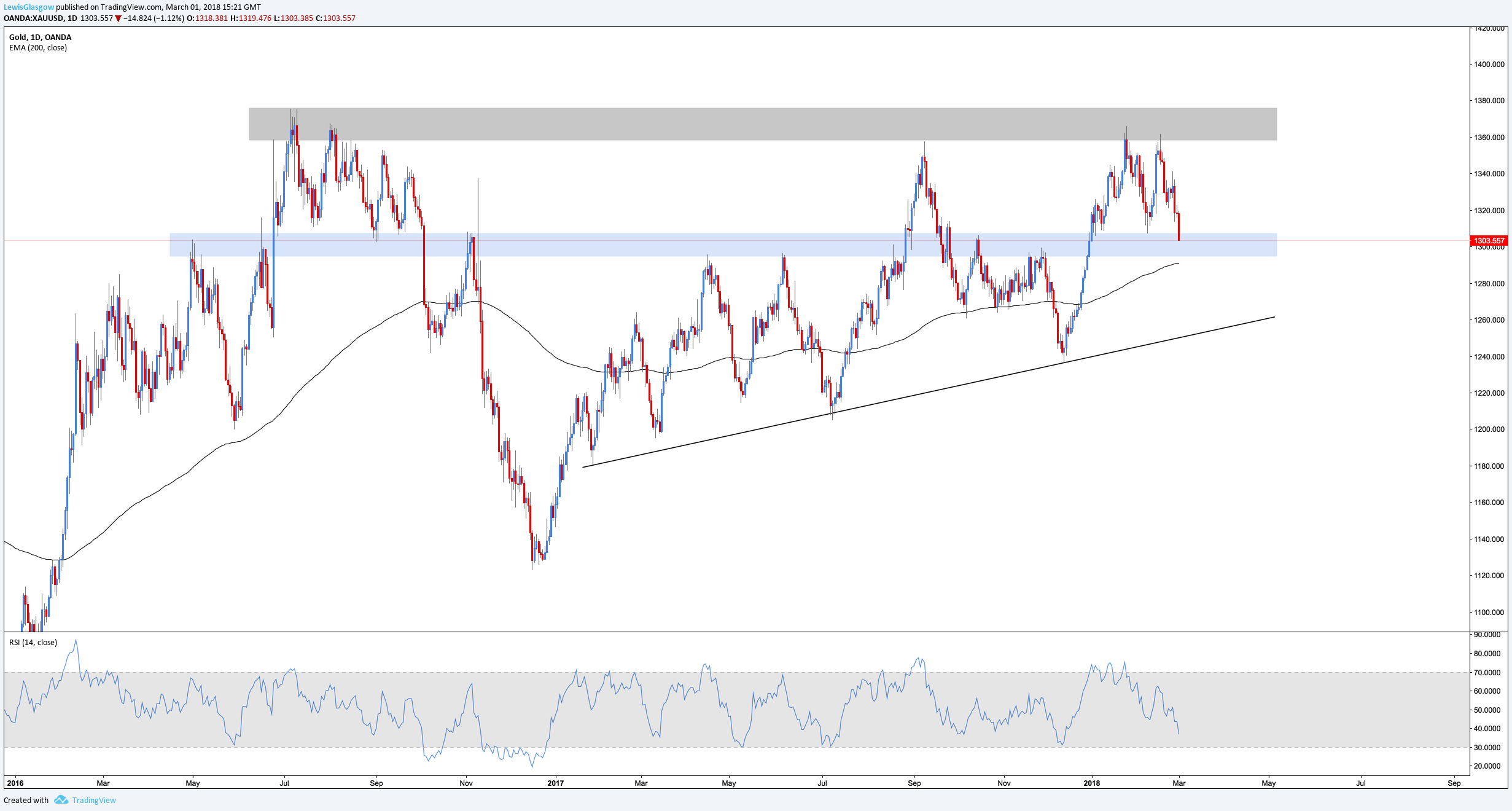Click the 2018 label on time axis
Viewport: 1512px width, 811px height.
(1091, 783)
